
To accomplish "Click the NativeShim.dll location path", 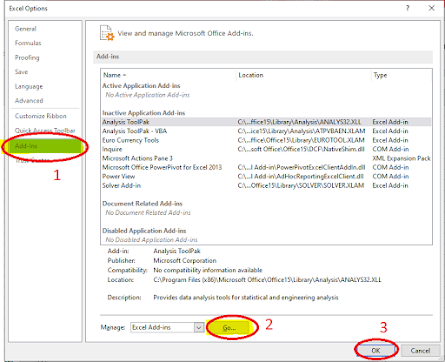I will tap(301, 149).
